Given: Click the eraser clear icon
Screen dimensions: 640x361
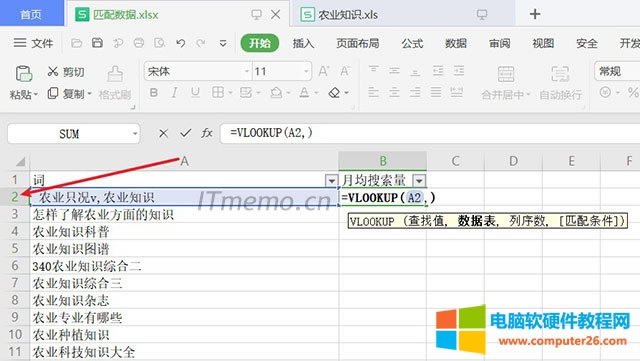Looking at the screenshot, I should [x=334, y=93].
